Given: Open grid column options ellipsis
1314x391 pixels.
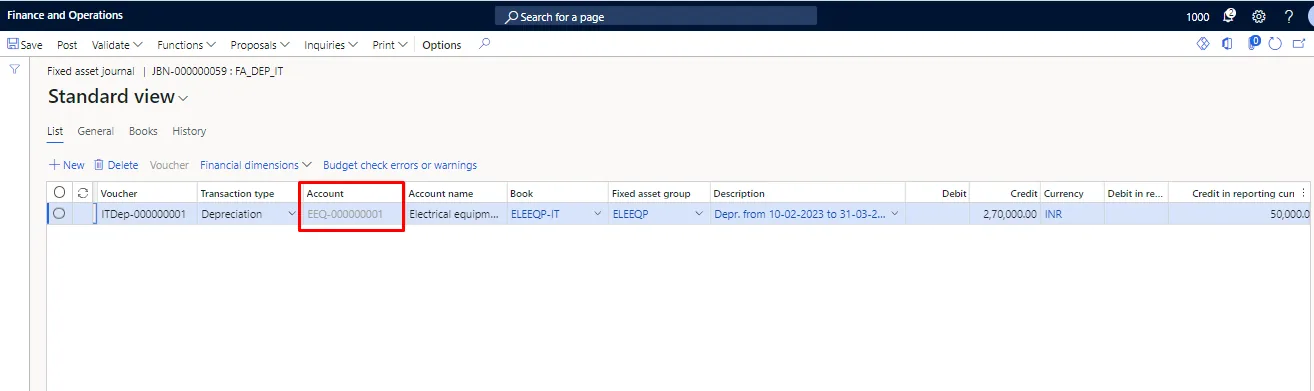Looking at the screenshot, I should click(1303, 193).
